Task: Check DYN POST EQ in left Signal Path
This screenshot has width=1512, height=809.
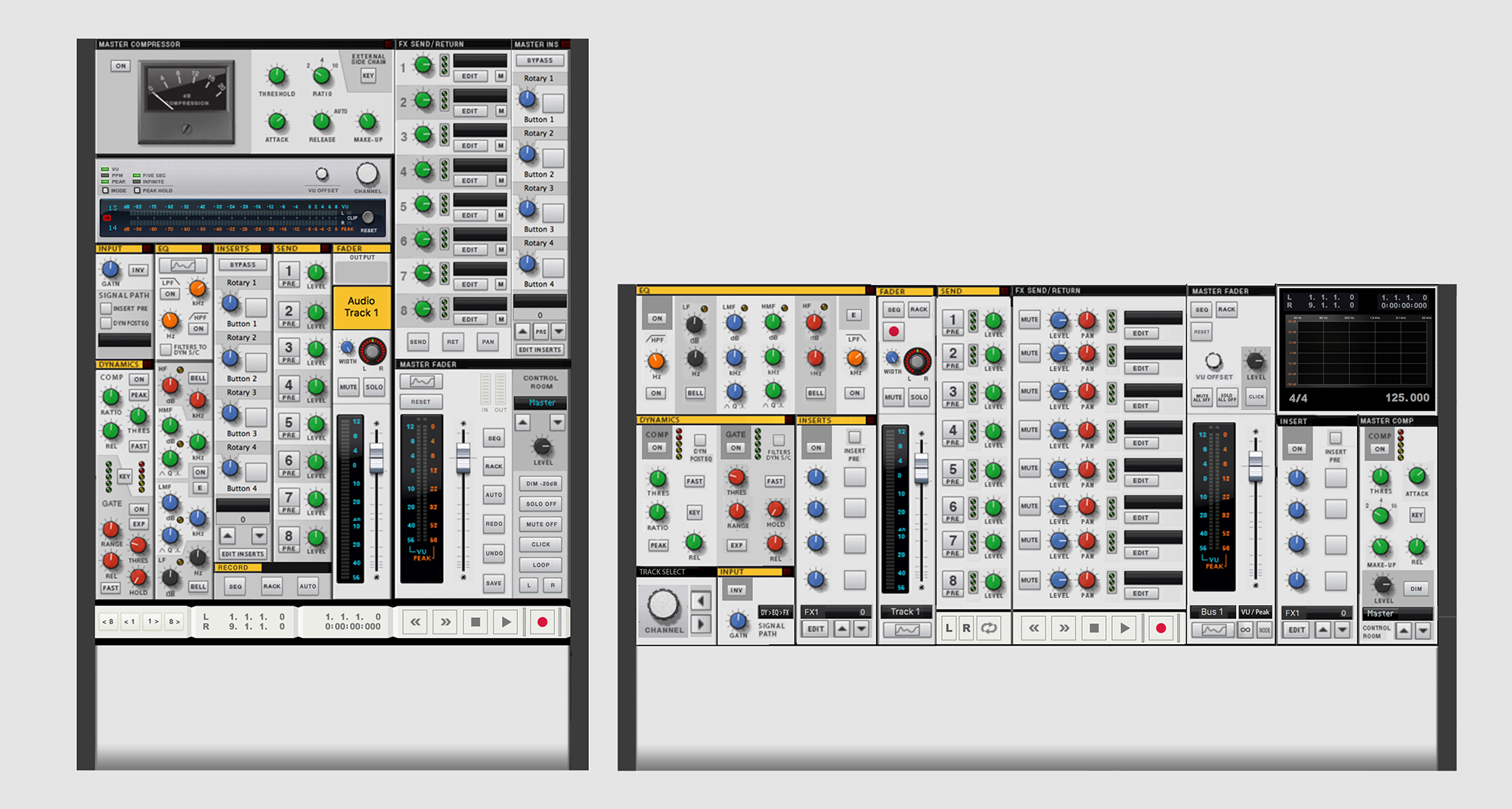Action: (x=106, y=324)
